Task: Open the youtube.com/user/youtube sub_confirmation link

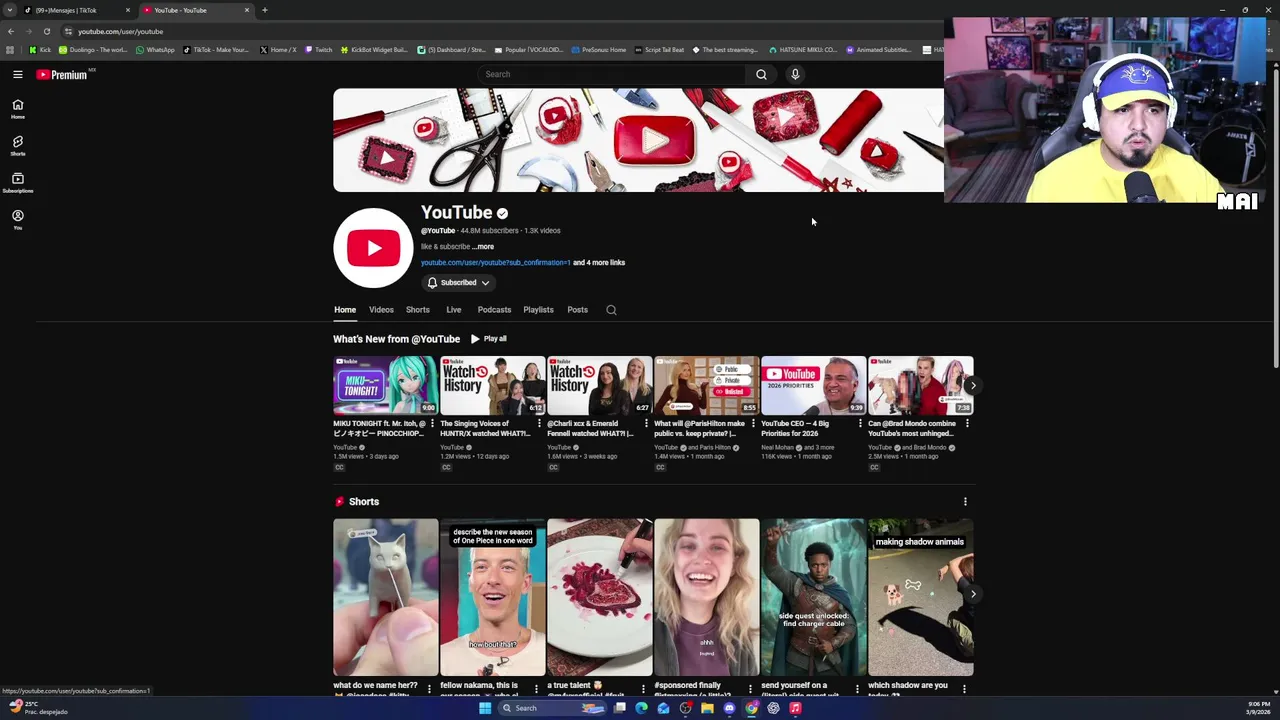Action: pos(495,262)
